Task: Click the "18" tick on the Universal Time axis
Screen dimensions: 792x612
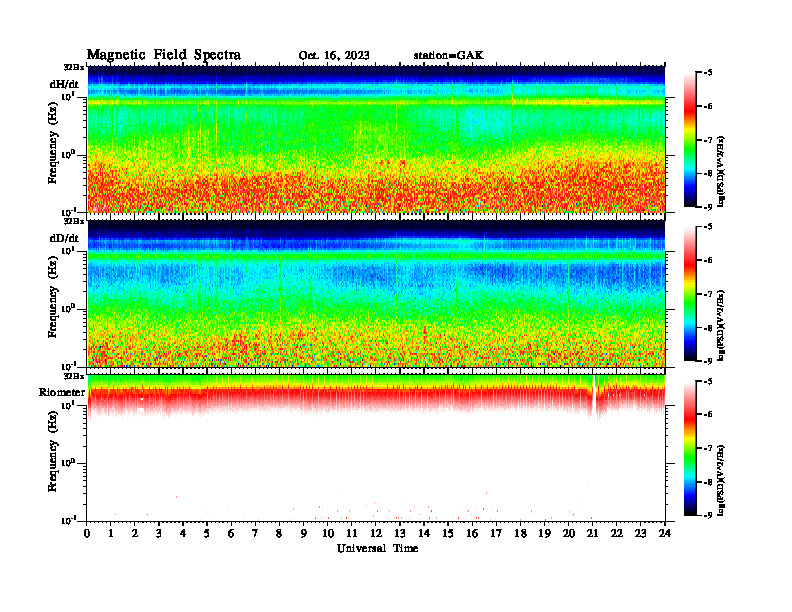Action: point(520,534)
